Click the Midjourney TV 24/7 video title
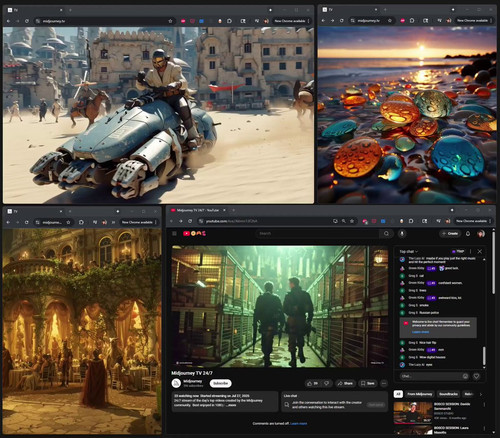Screen dimensions: 500x438 coord(192,373)
